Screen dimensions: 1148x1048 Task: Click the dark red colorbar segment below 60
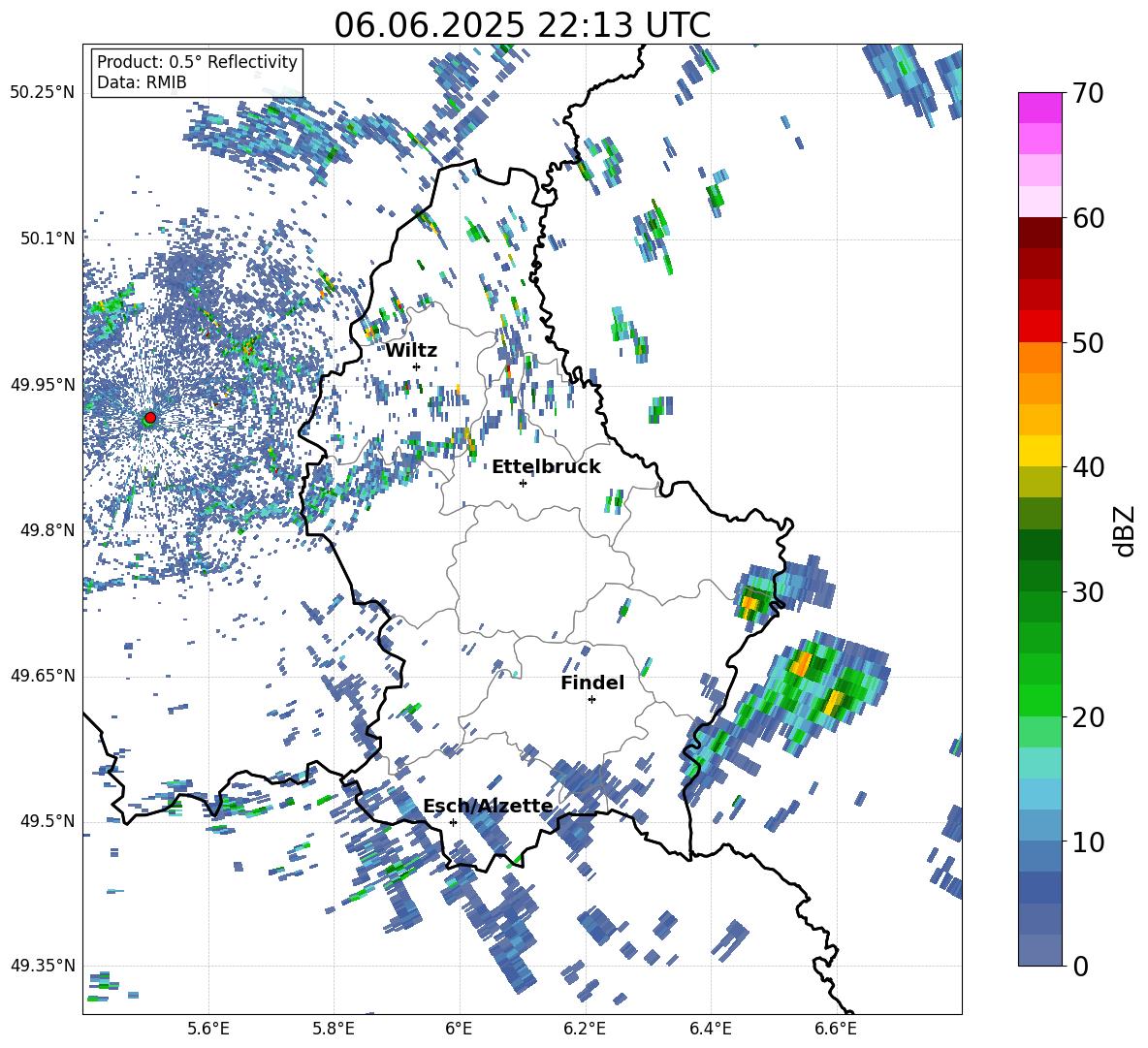pyautogui.click(x=1039, y=234)
